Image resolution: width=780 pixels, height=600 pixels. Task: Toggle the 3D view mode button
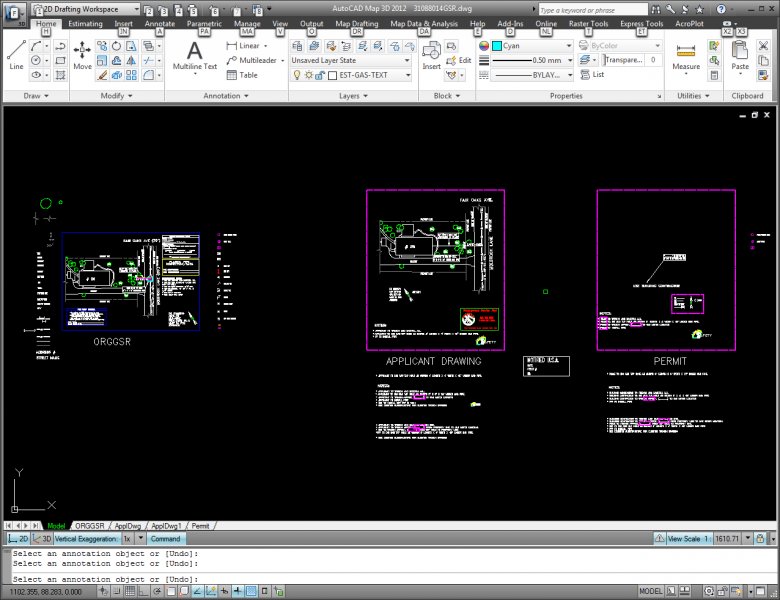click(x=42, y=538)
